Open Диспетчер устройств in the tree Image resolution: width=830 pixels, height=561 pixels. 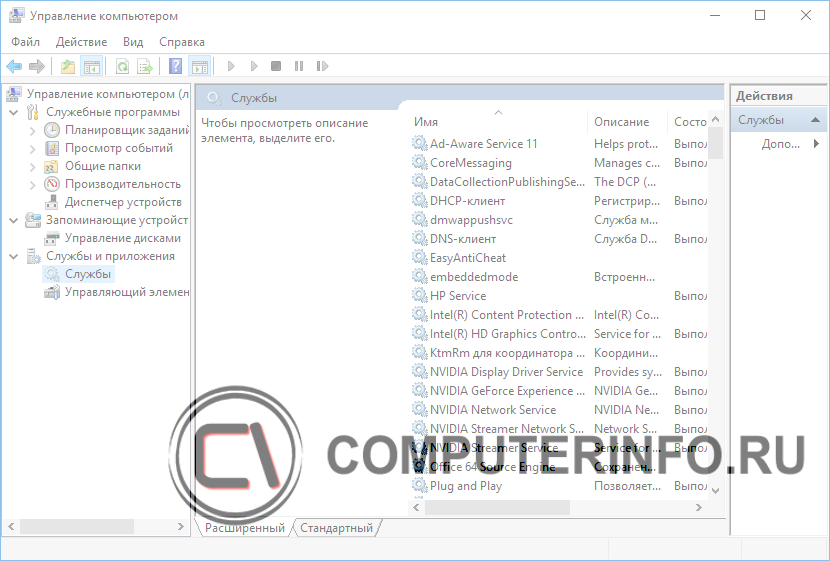click(x=123, y=202)
